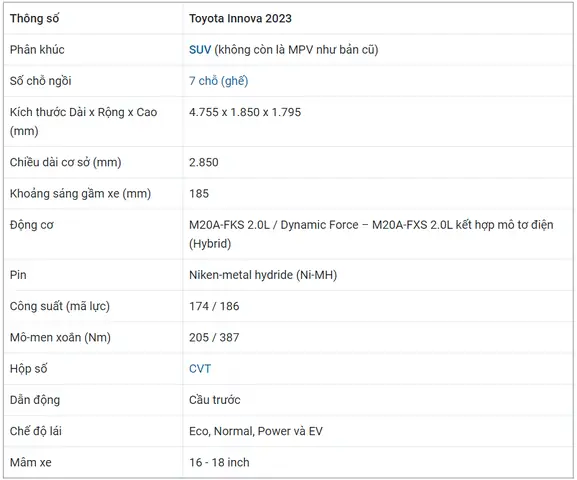Viewport: 577px width, 480px height.
Task: Select the 'Mô-men xoắn (Nm)' label
Action: [60, 338]
